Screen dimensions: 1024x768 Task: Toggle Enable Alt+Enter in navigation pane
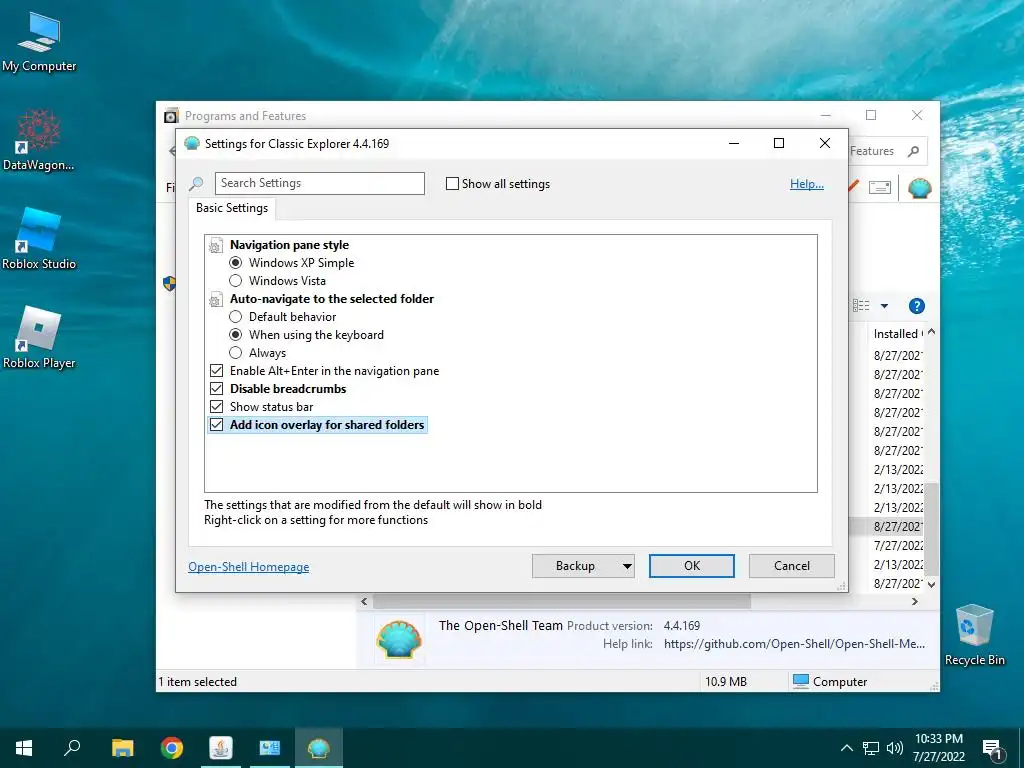click(x=216, y=370)
